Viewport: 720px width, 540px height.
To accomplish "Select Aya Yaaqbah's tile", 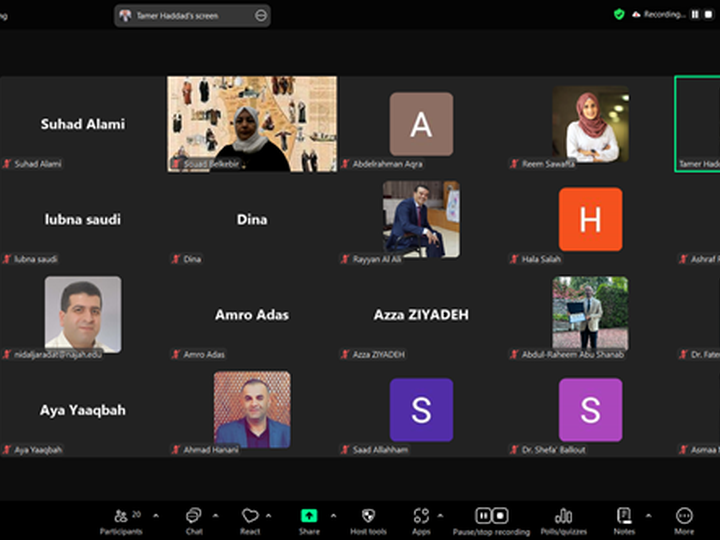I will 83,410.
